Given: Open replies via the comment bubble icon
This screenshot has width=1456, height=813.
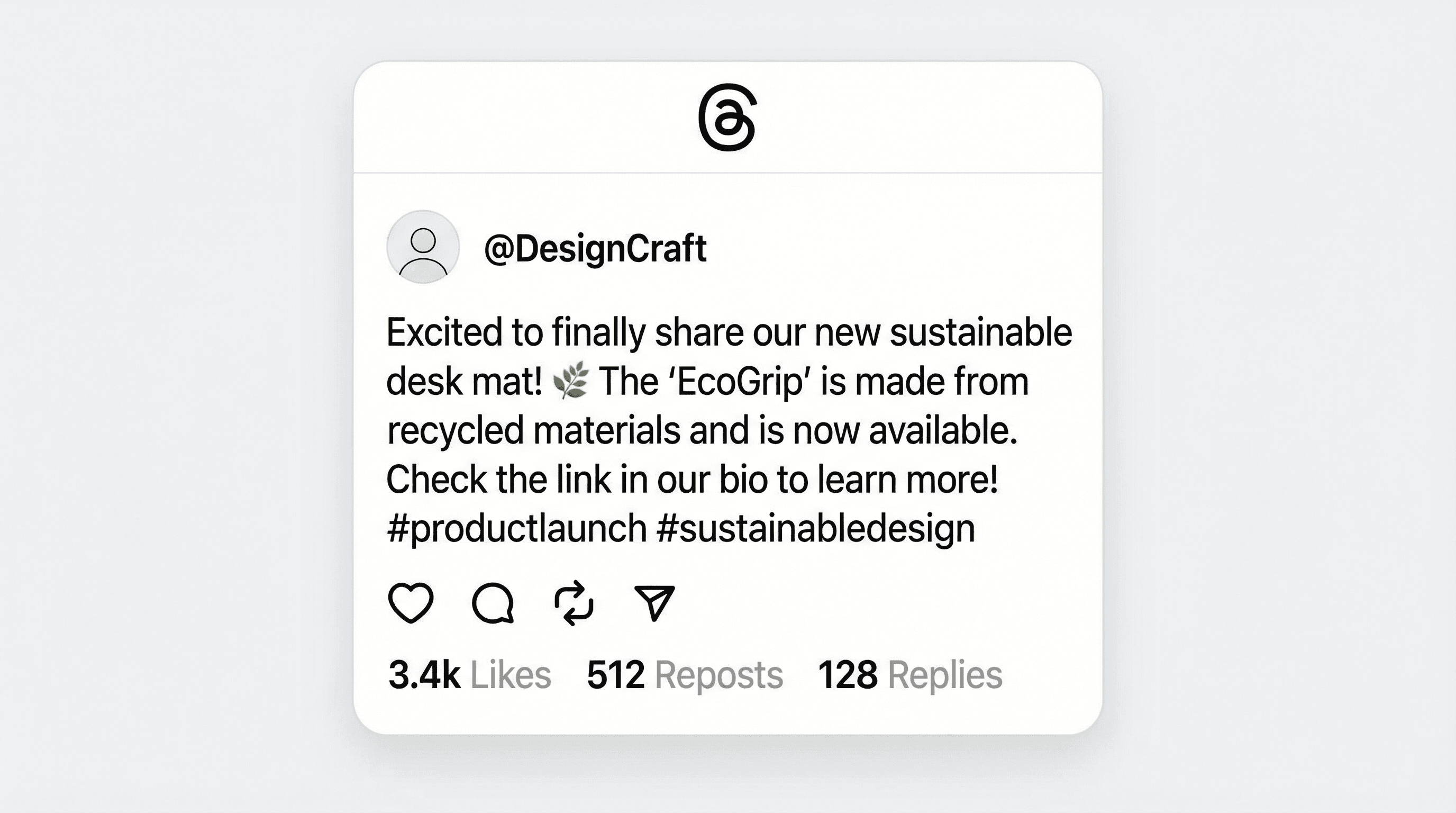Looking at the screenshot, I should (x=493, y=603).
